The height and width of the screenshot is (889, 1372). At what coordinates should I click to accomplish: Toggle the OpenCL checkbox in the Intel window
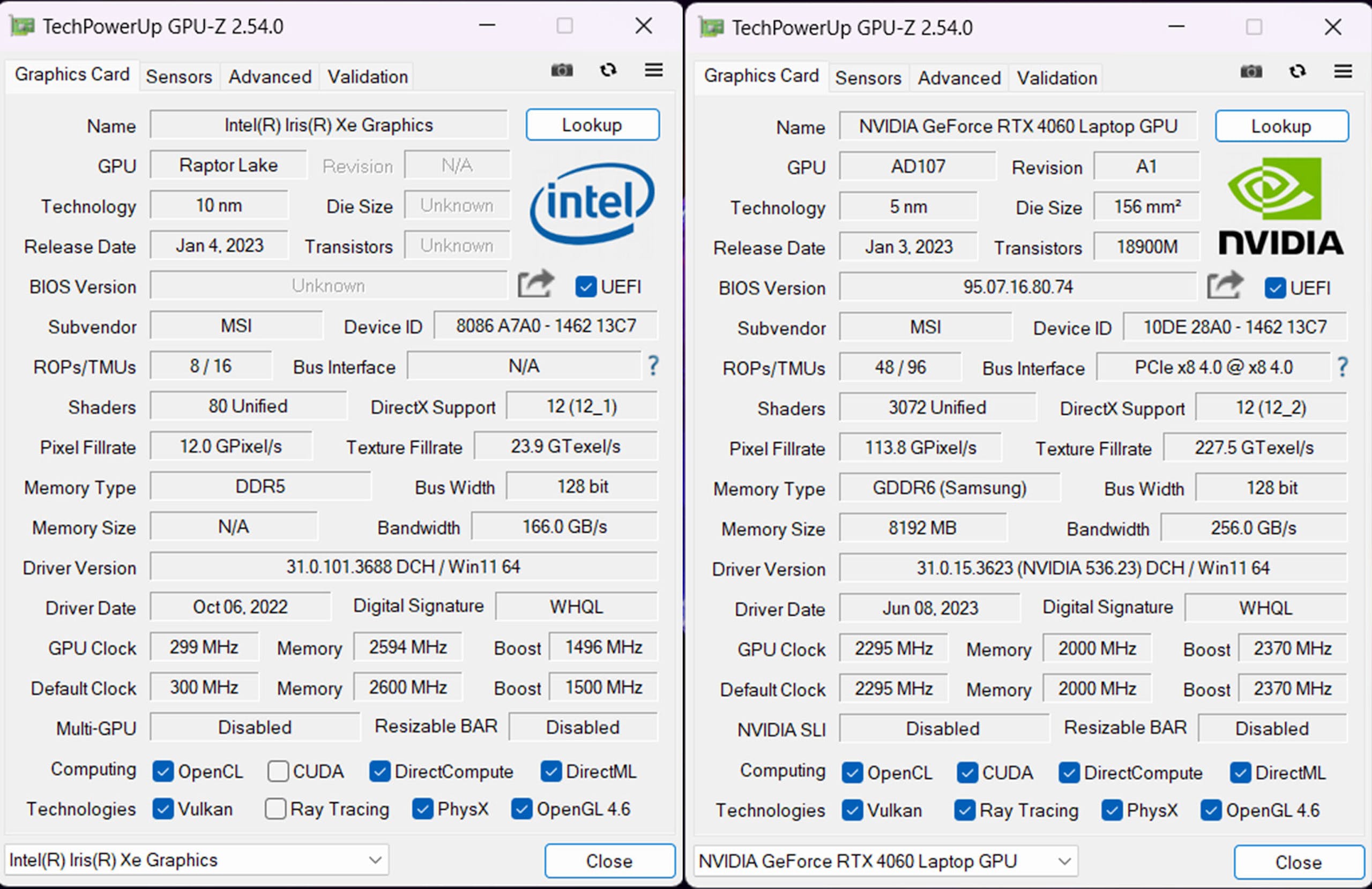pyautogui.click(x=162, y=772)
